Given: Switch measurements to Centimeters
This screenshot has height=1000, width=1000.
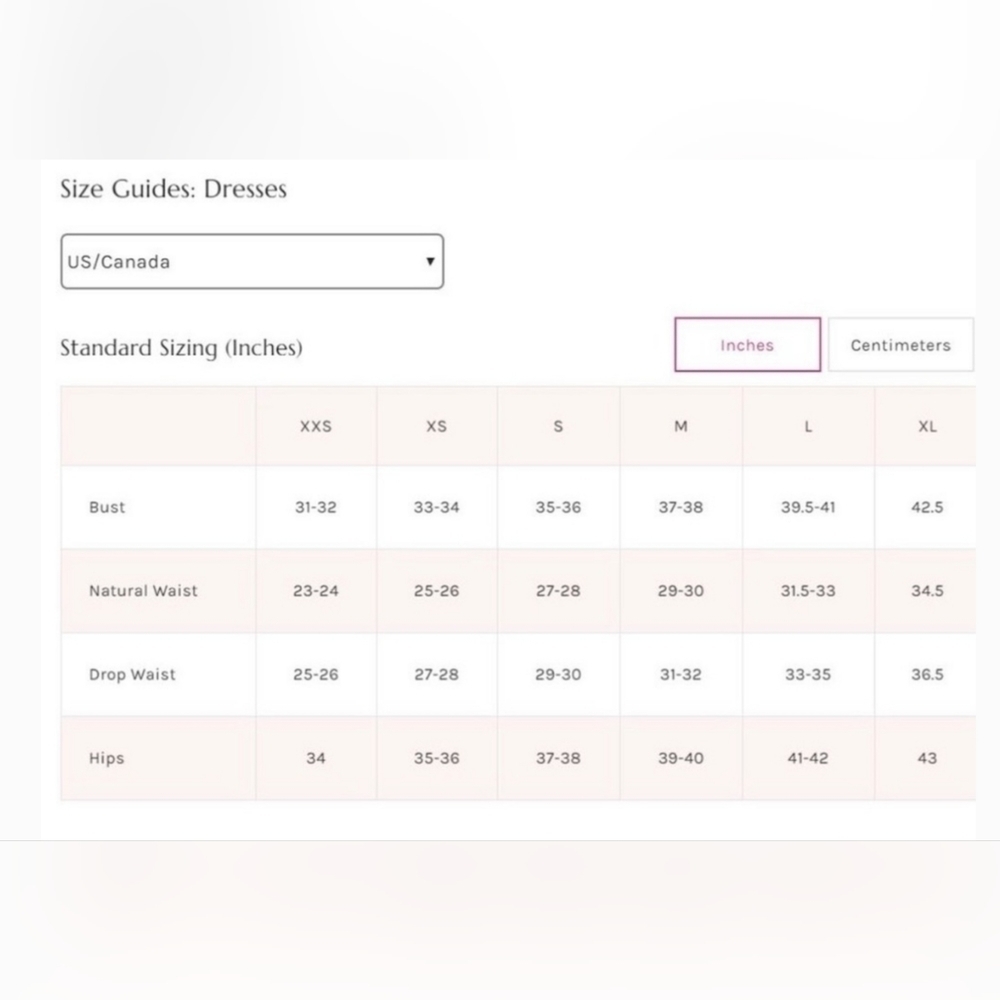Looking at the screenshot, I should click(x=900, y=345).
